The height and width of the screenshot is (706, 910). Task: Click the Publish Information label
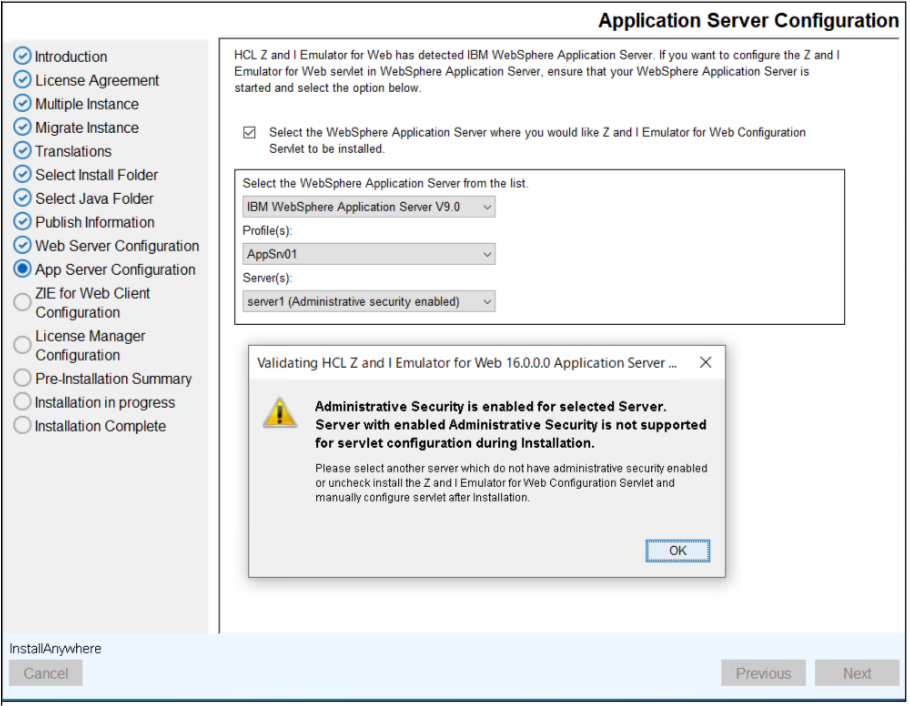95,222
